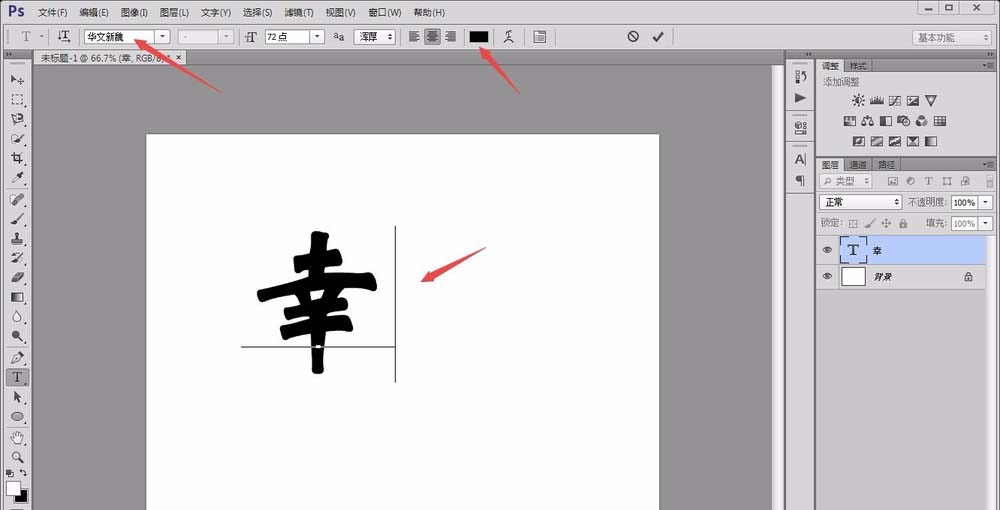Viewport: 1000px width, 510px height.
Task: Open the Paragraph panel icon
Action: [x=800, y=181]
